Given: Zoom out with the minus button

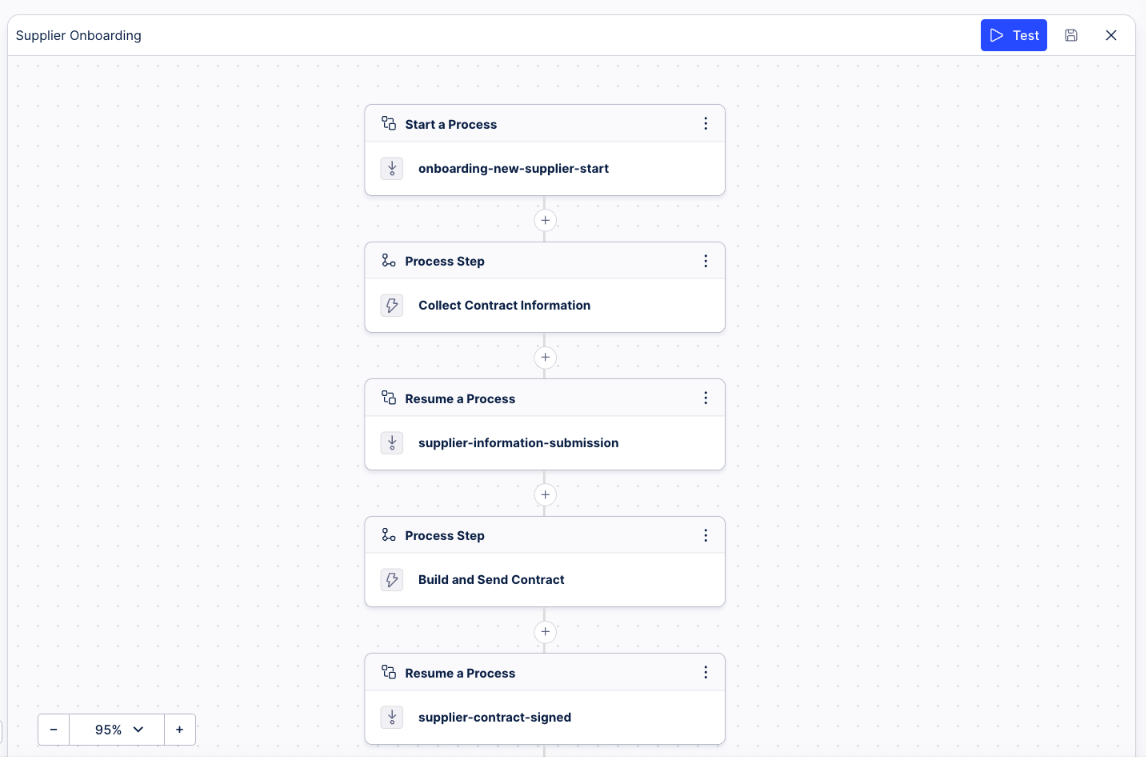Looking at the screenshot, I should click(x=53, y=729).
